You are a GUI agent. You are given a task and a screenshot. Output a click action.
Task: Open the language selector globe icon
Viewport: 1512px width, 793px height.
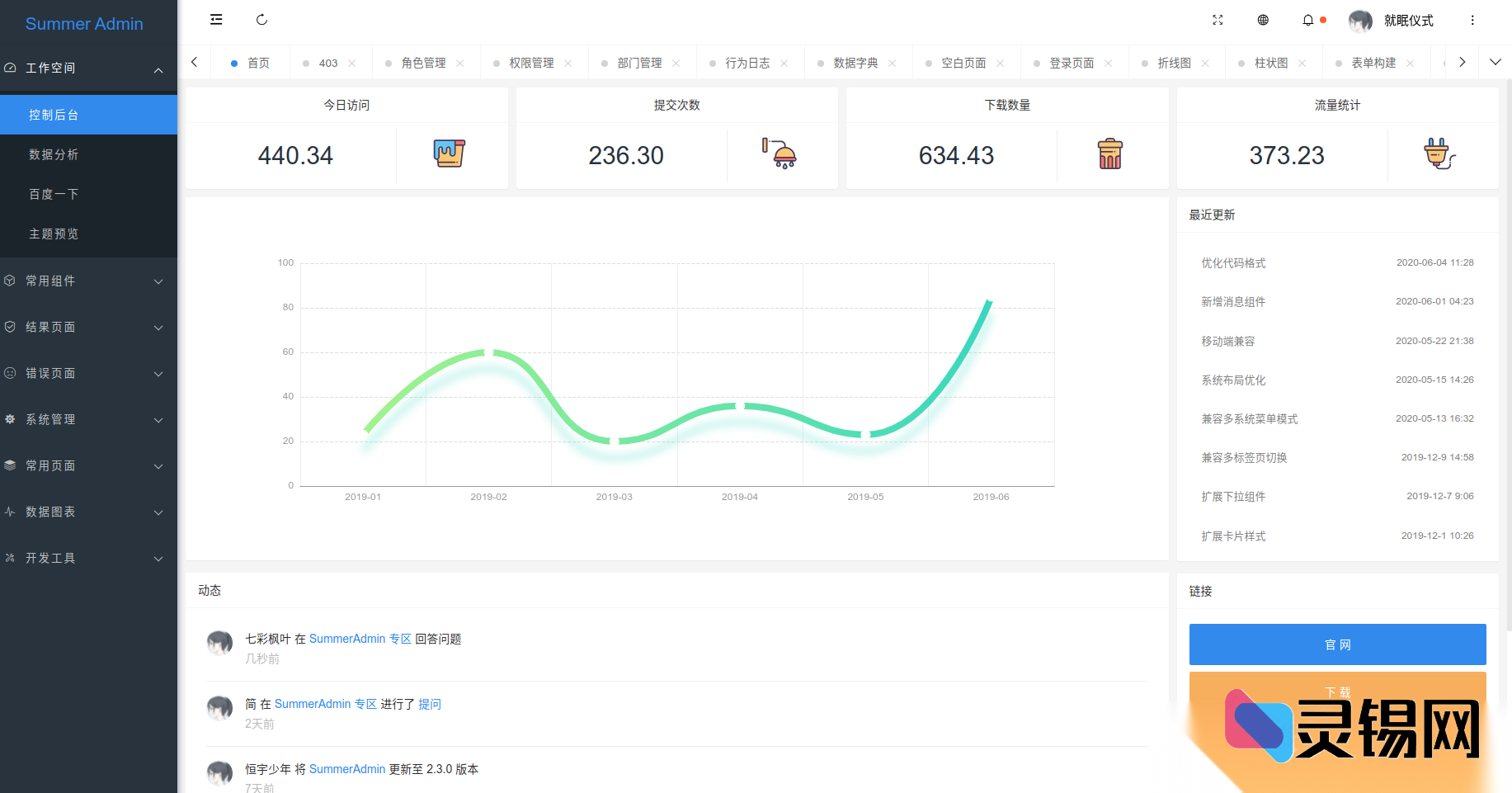pyautogui.click(x=1263, y=20)
